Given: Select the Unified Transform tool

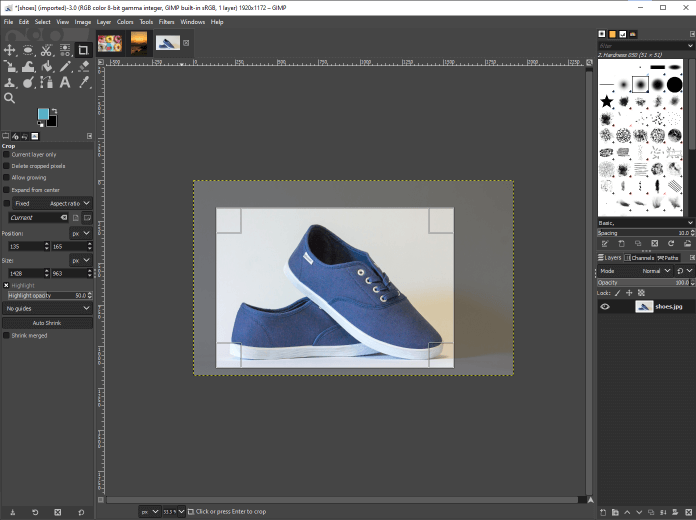Looking at the screenshot, I should (9, 67).
